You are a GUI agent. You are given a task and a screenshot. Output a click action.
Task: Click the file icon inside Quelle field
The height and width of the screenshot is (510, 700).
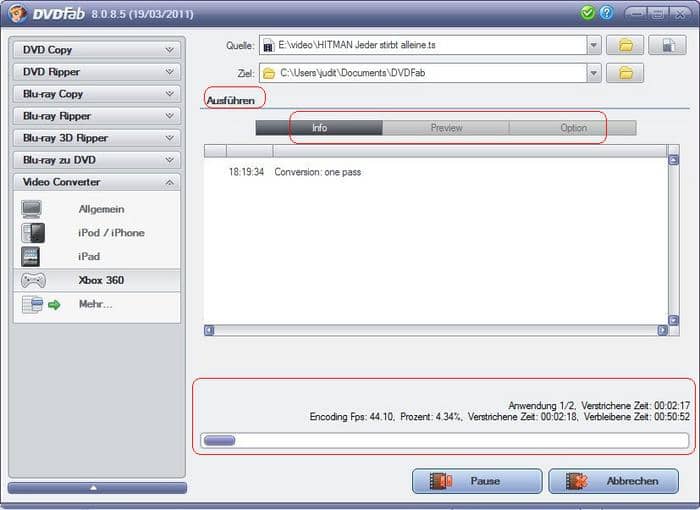pyautogui.click(x=268, y=46)
